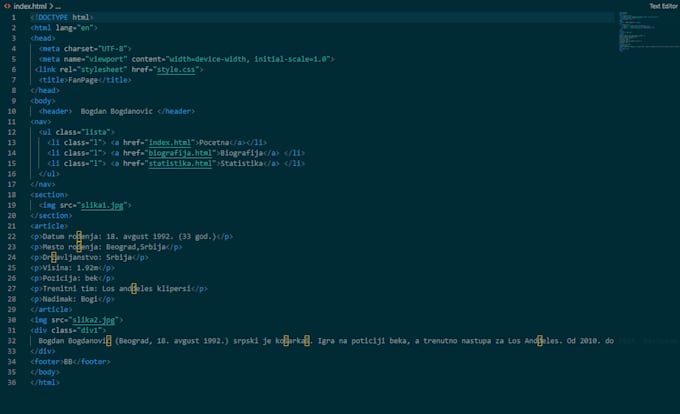680x414 pixels.
Task: Open the index.html breadcrumb item
Action: [x=29, y=6]
